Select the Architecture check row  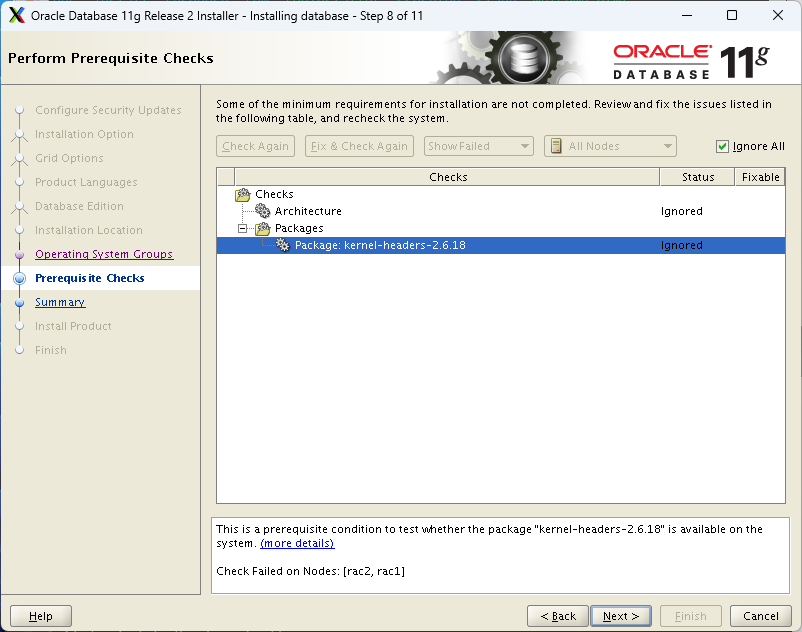click(x=501, y=211)
